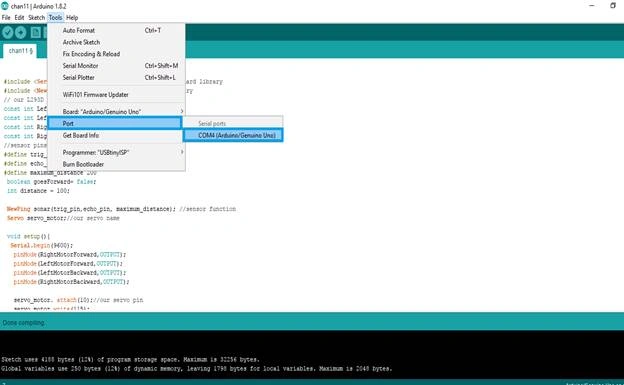Image resolution: width=624 pixels, height=385 pixels.
Task: Choose Archive Sketch menu entry
Action: coord(116,42)
